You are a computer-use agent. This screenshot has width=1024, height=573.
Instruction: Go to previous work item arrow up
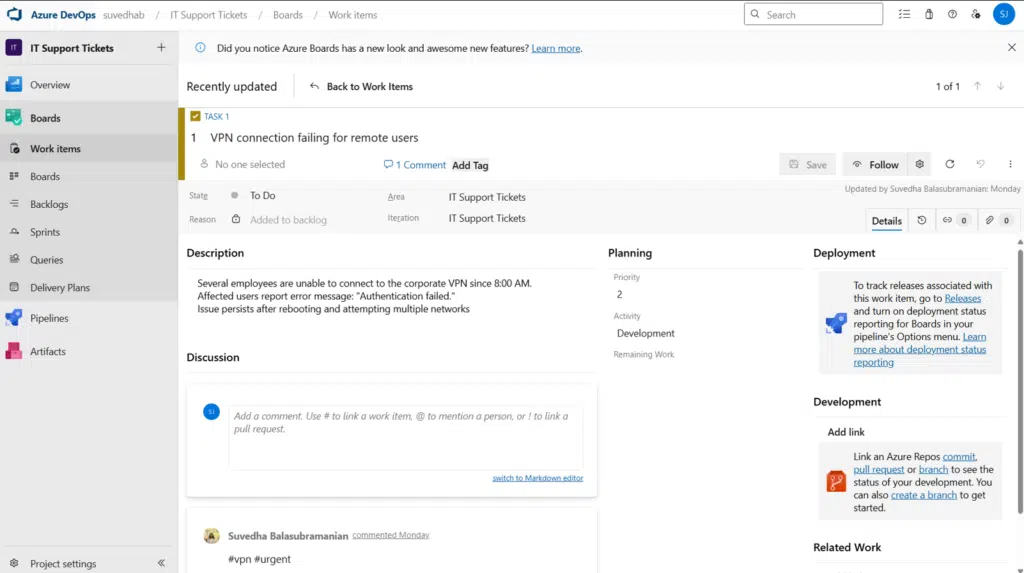(x=978, y=86)
